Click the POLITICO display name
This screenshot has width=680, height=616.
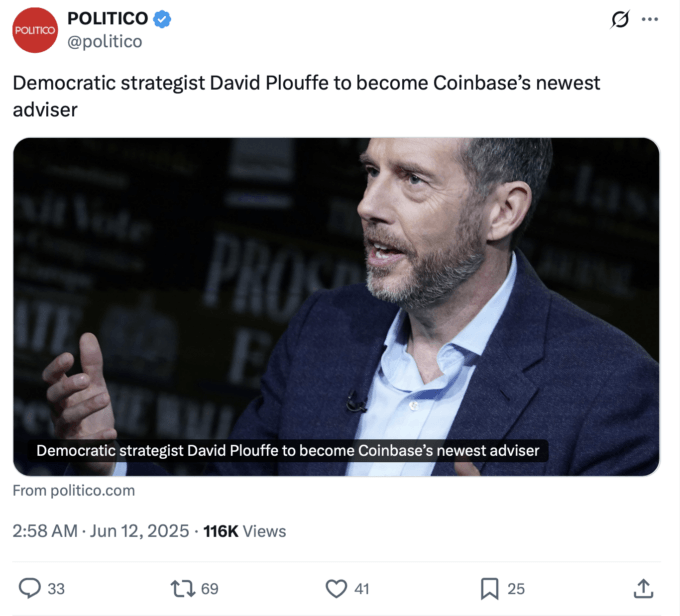point(108,19)
